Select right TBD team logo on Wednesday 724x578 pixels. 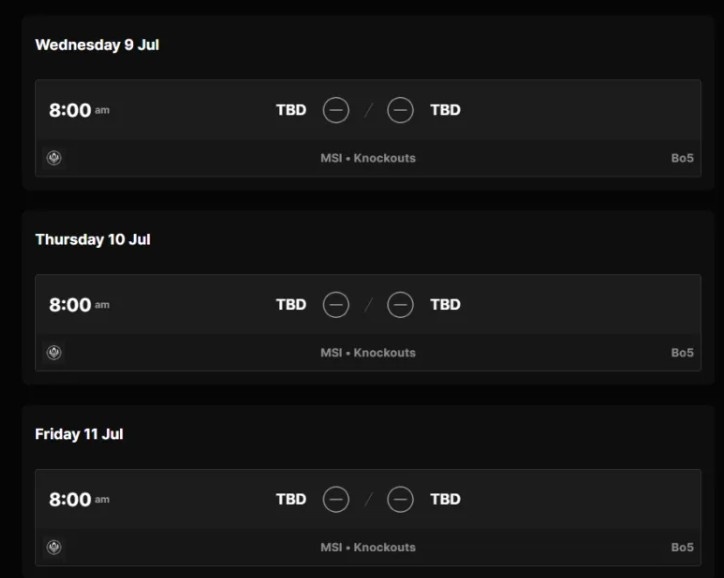(x=400, y=110)
